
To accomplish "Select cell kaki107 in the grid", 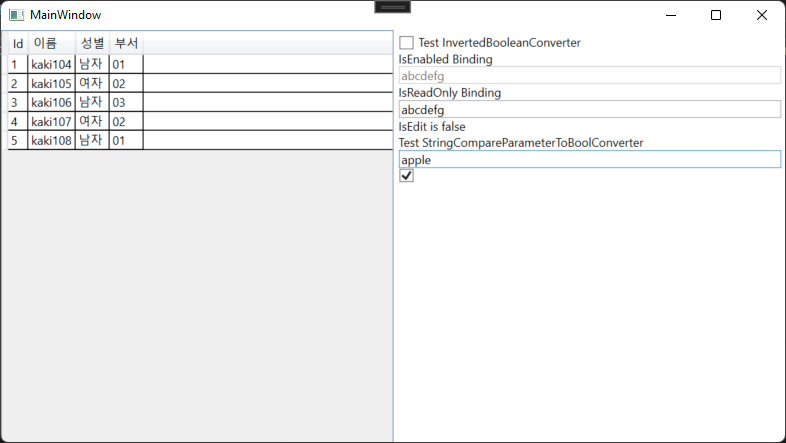I will pyautogui.click(x=51, y=121).
